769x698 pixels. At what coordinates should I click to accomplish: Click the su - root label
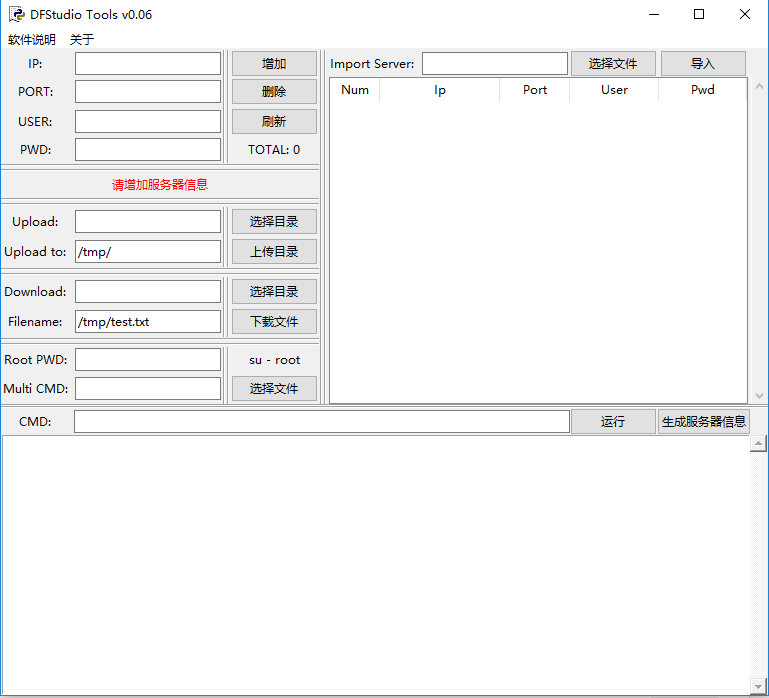tap(274, 360)
